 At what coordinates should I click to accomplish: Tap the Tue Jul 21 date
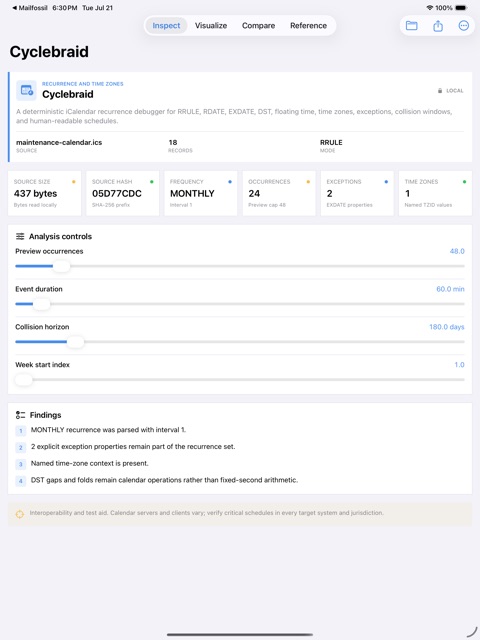click(98, 8)
